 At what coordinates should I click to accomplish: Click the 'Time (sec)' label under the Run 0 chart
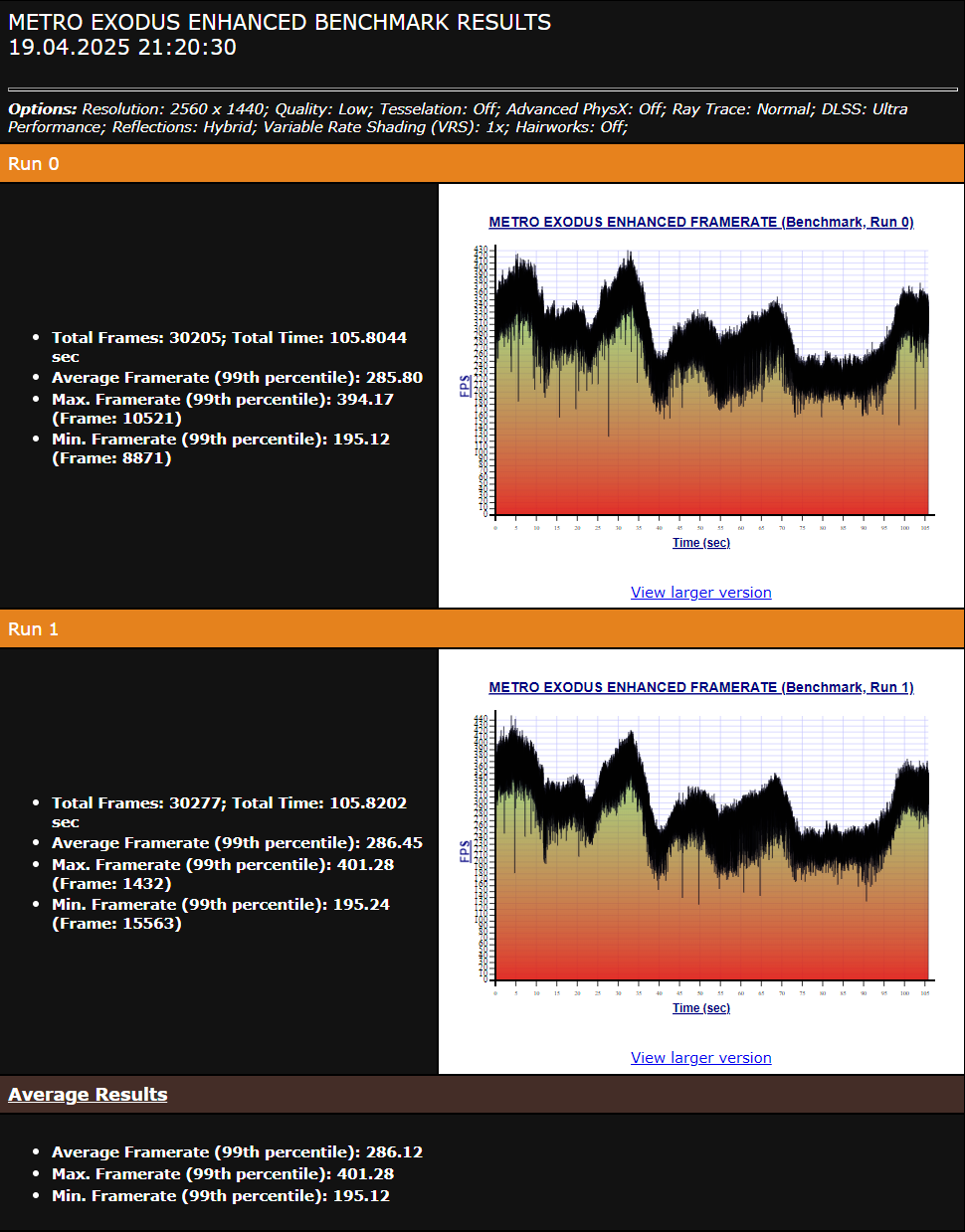tap(700, 543)
